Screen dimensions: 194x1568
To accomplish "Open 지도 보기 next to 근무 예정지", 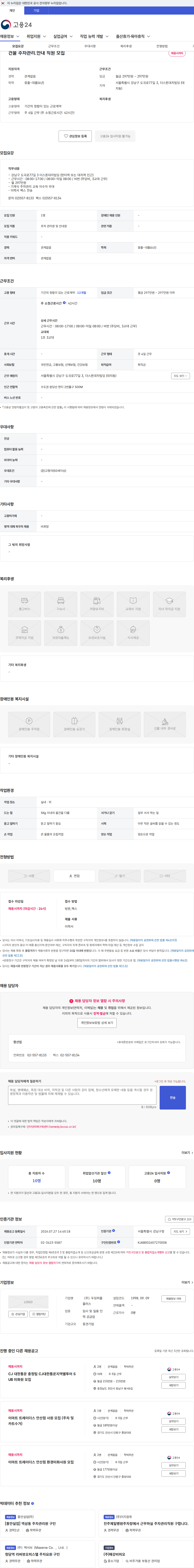I will 181,376.
